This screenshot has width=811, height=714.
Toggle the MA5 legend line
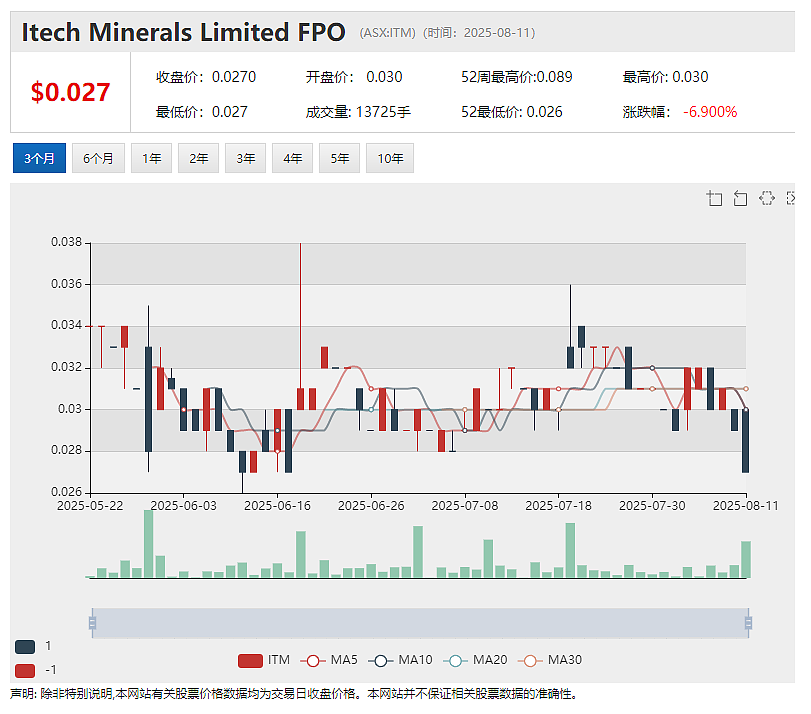tap(313, 661)
